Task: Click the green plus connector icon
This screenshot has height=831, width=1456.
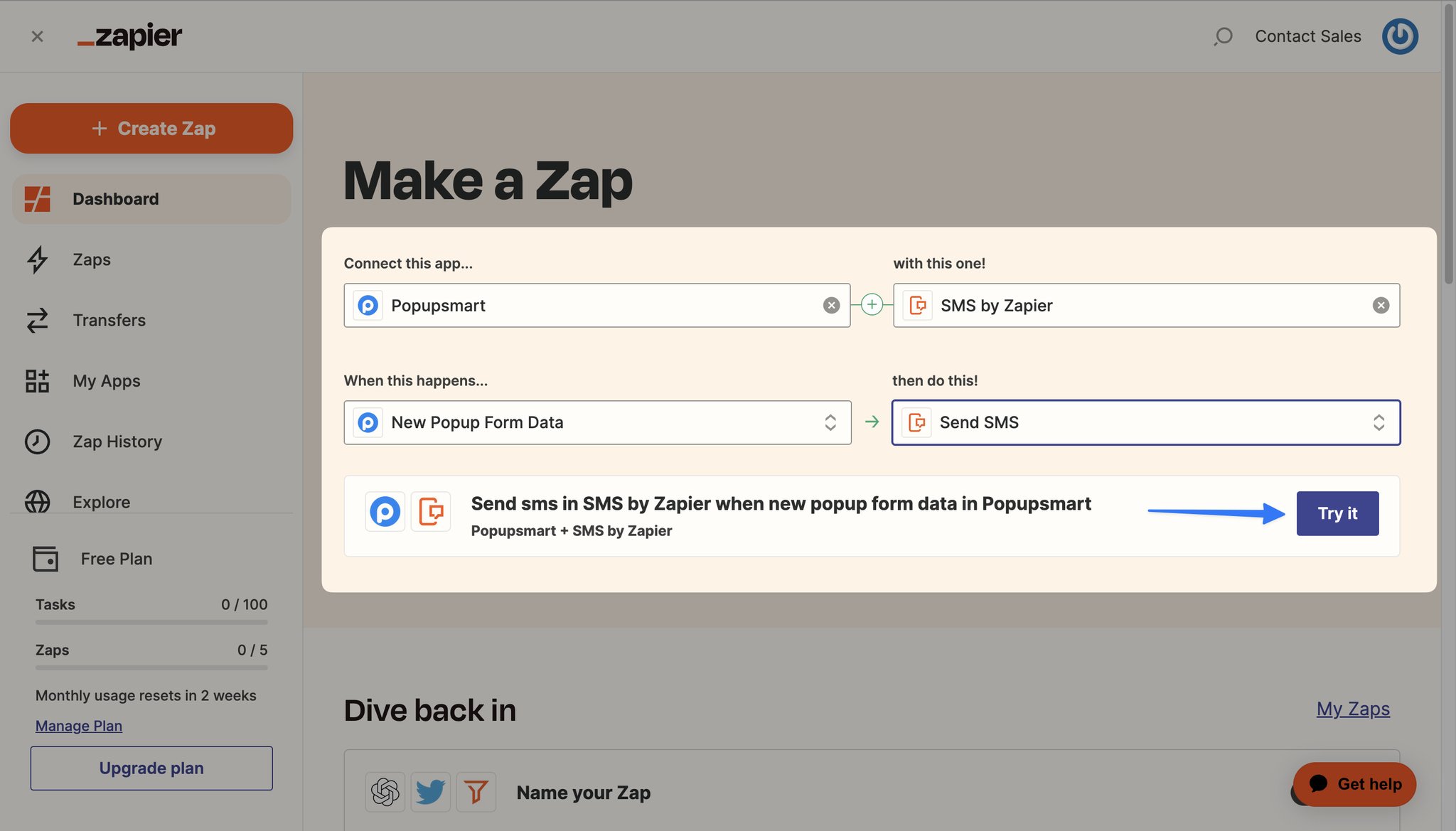Action: pos(872,305)
